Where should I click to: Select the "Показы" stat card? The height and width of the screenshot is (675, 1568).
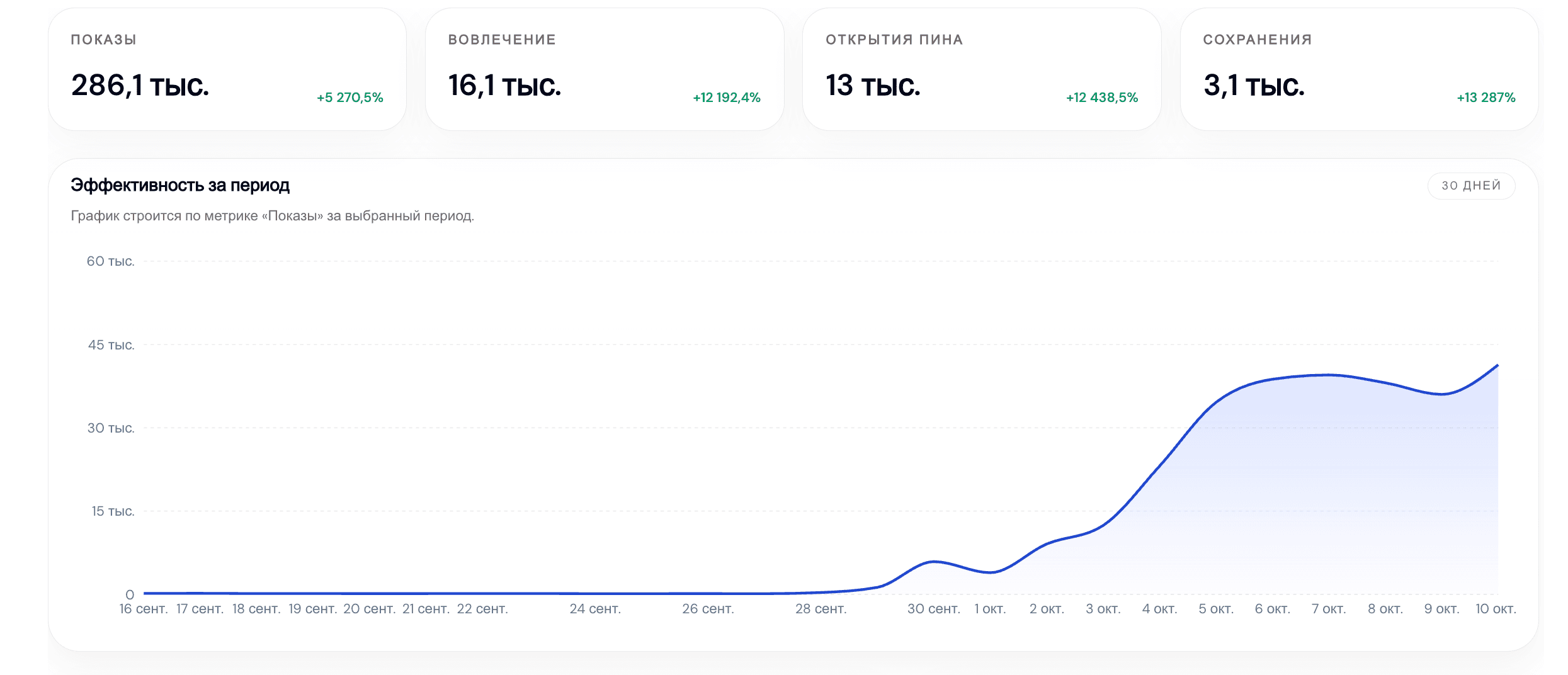(x=227, y=69)
